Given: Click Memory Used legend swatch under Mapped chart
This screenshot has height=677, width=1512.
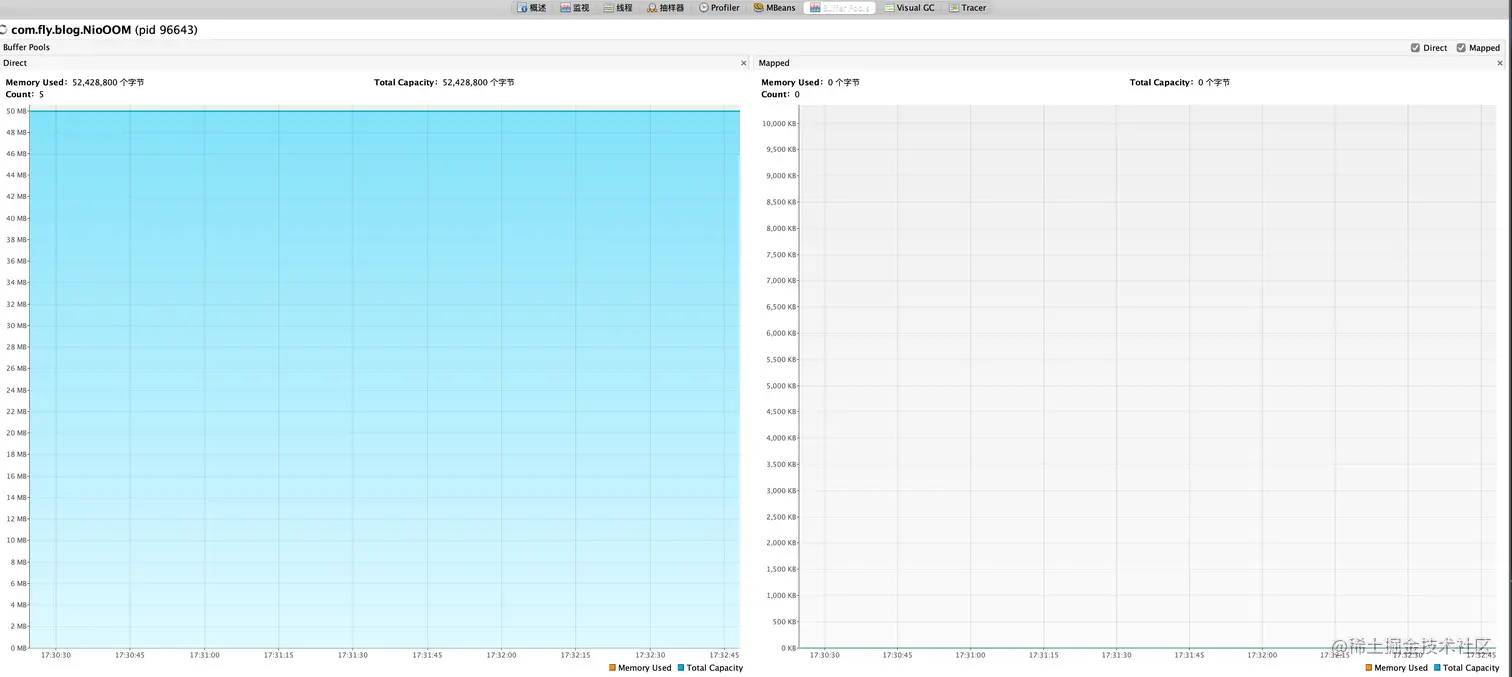Looking at the screenshot, I should 1369,668.
